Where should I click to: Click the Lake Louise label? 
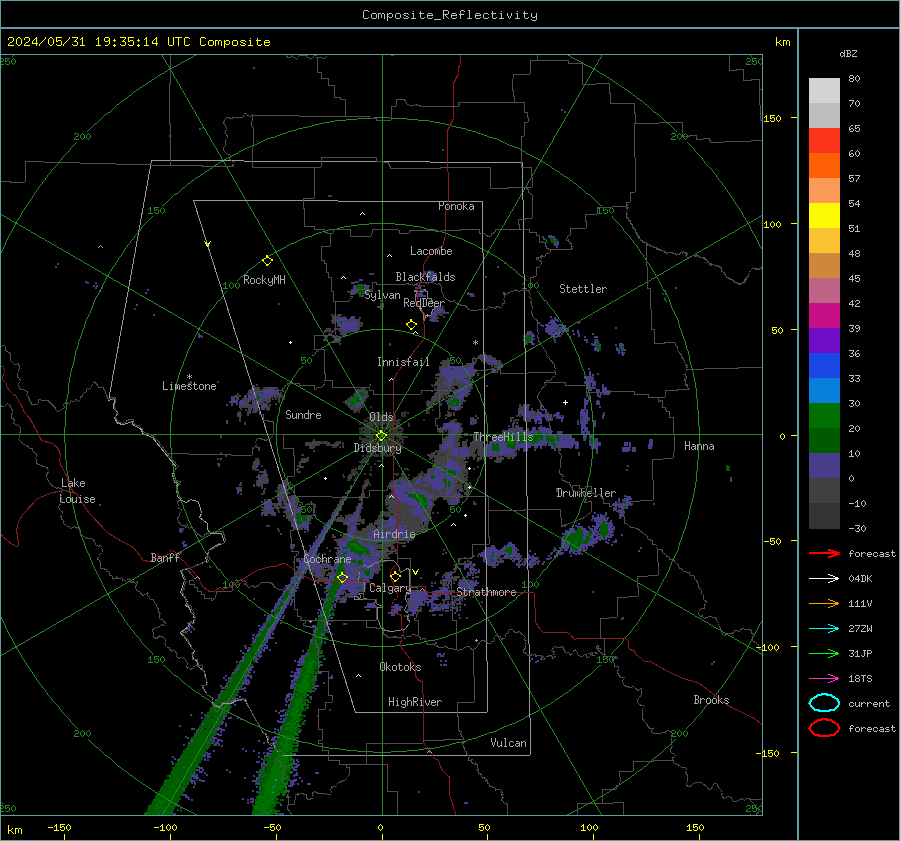(x=77, y=491)
